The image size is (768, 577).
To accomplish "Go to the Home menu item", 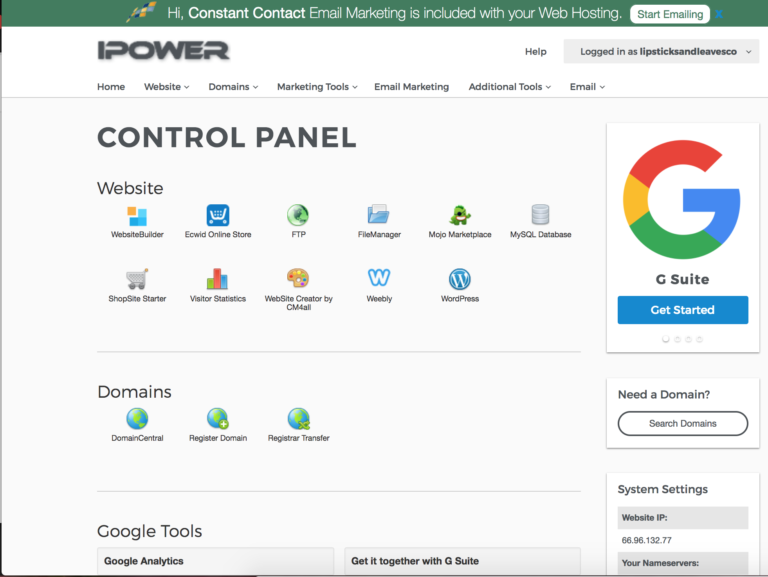I will coord(111,87).
